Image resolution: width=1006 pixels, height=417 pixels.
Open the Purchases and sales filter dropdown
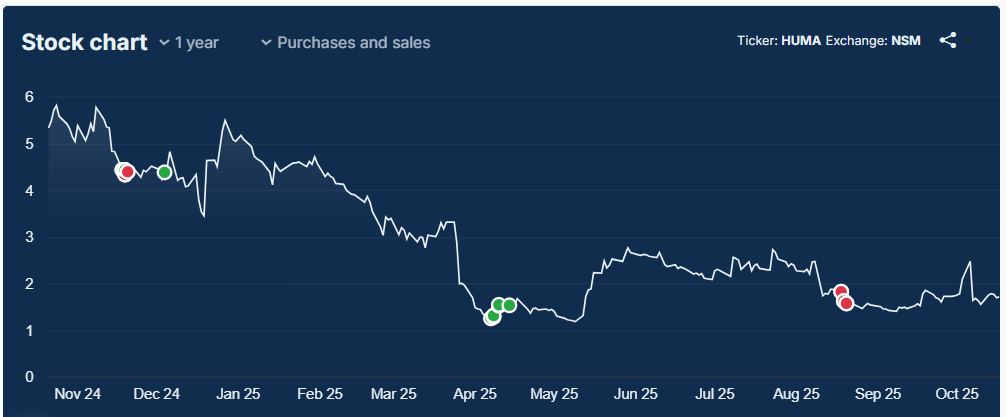[x=345, y=43]
